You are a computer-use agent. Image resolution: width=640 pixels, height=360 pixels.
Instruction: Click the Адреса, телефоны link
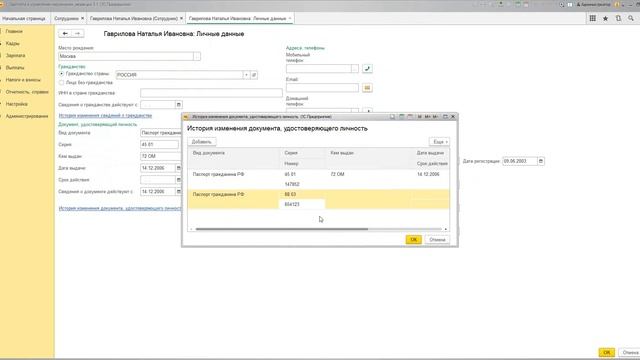click(x=305, y=48)
